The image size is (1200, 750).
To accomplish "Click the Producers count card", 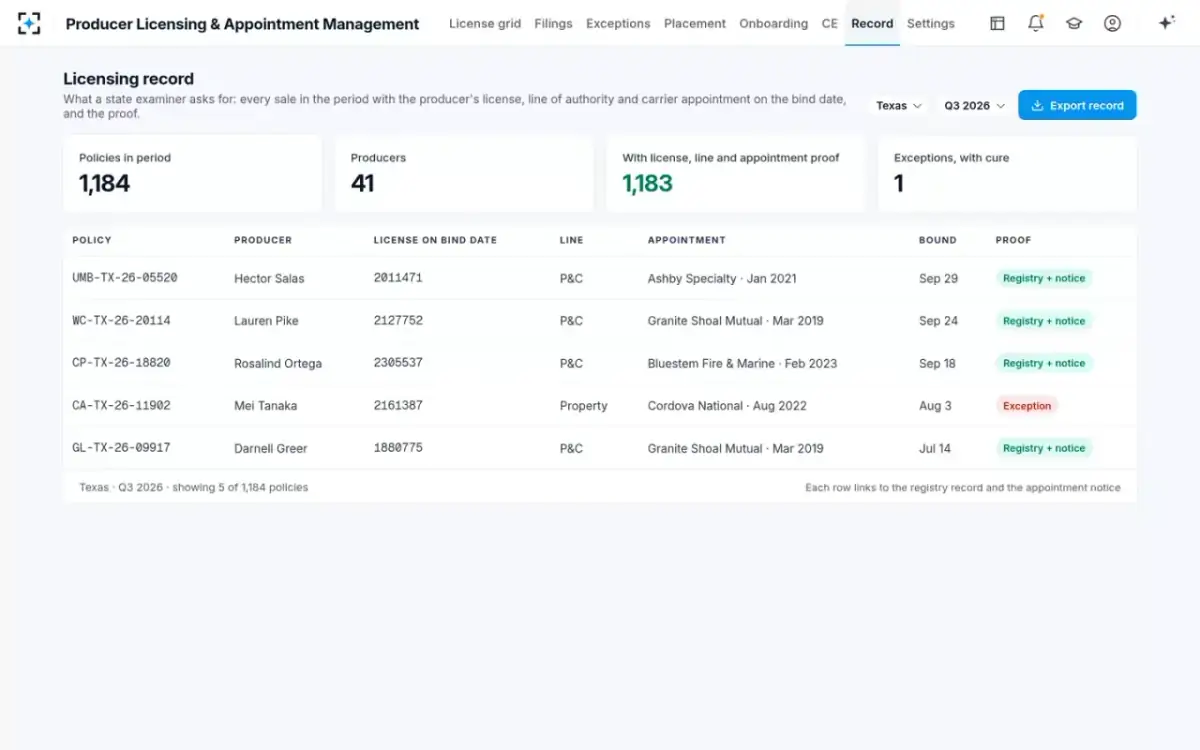I will click(464, 174).
